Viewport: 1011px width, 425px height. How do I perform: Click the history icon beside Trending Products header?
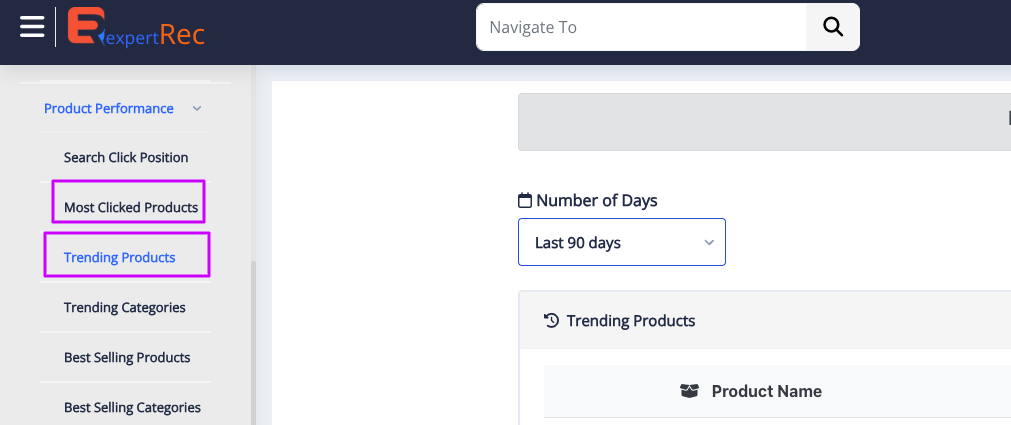551,320
